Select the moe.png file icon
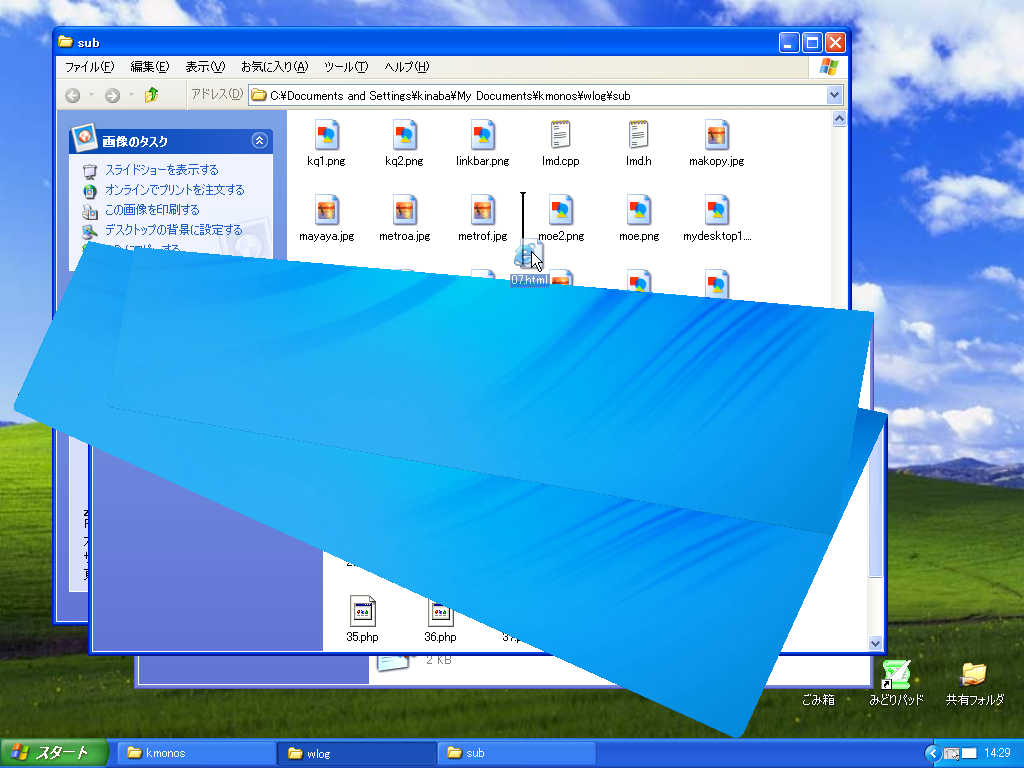The width and height of the screenshot is (1024, 768). click(x=638, y=210)
